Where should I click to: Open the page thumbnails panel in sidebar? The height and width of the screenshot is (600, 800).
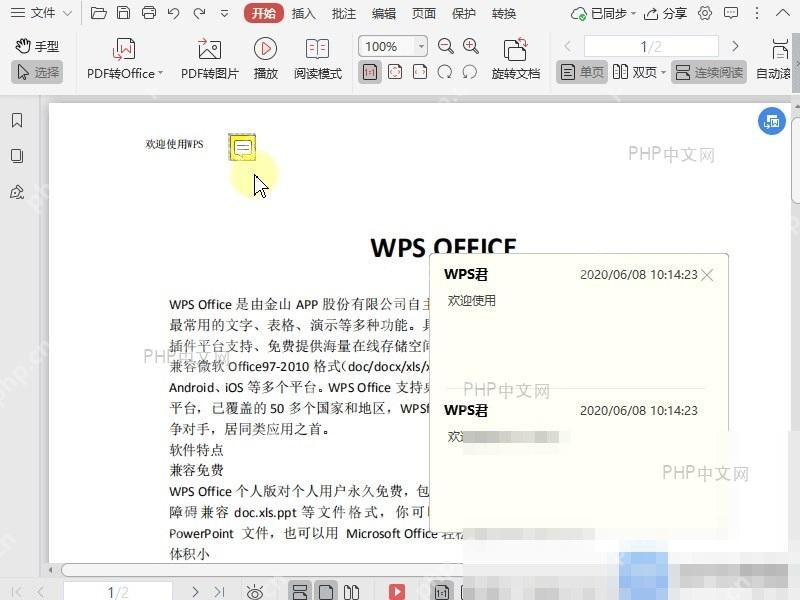17,156
